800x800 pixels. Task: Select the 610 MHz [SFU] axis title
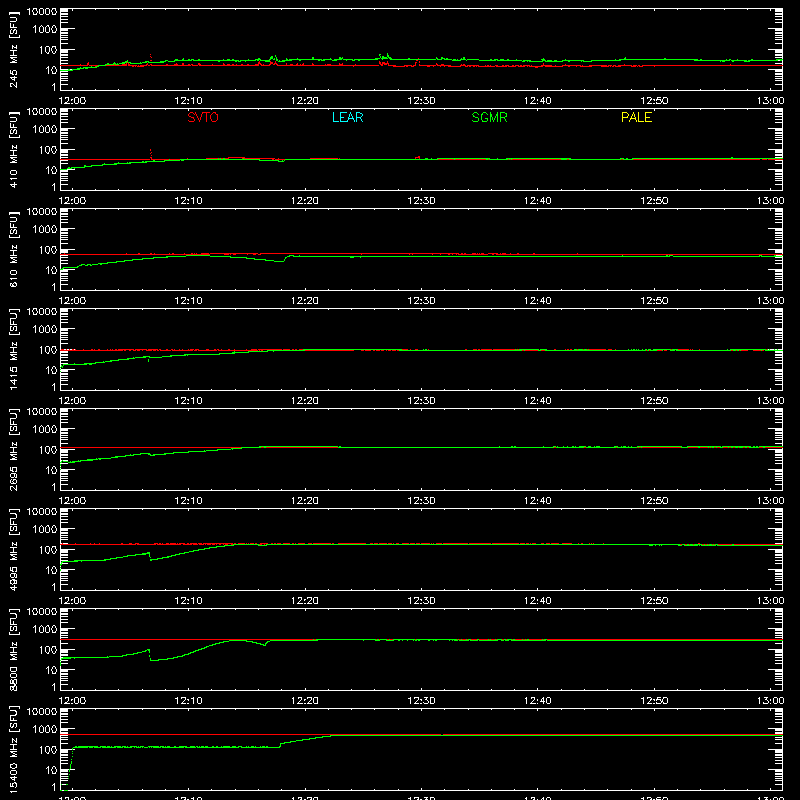point(13,249)
